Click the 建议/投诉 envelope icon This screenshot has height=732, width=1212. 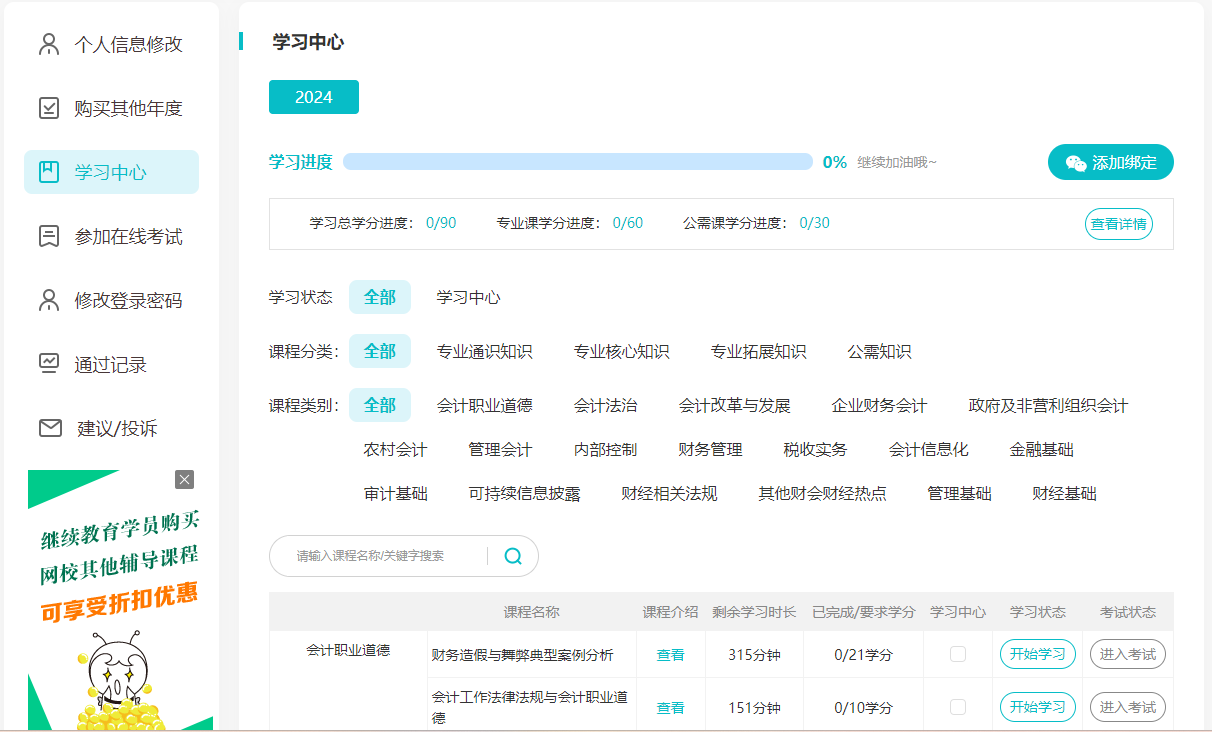(48, 427)
